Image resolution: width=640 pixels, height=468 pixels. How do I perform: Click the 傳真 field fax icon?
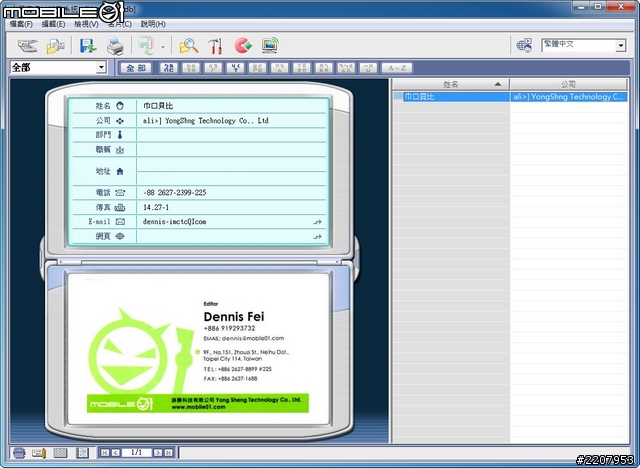tap(120, 207)
